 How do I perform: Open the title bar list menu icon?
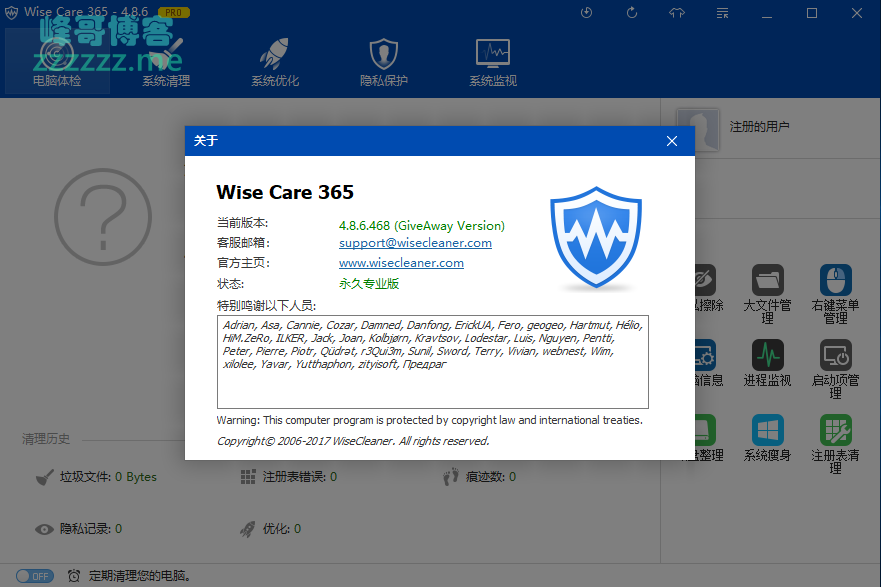(x=723, y=13)
